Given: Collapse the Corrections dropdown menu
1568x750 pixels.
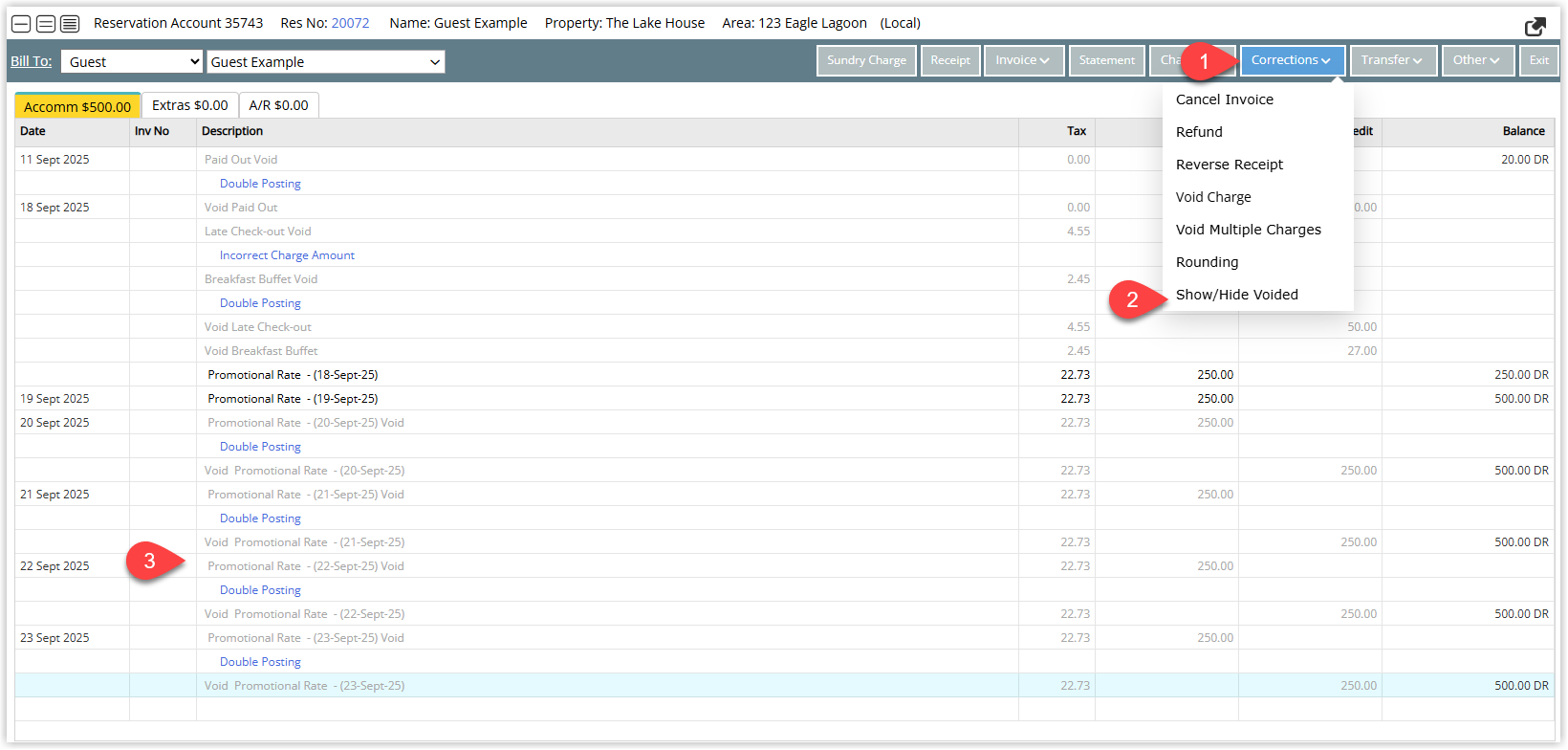Looking at the screenshot, I should click(1292, 60).
